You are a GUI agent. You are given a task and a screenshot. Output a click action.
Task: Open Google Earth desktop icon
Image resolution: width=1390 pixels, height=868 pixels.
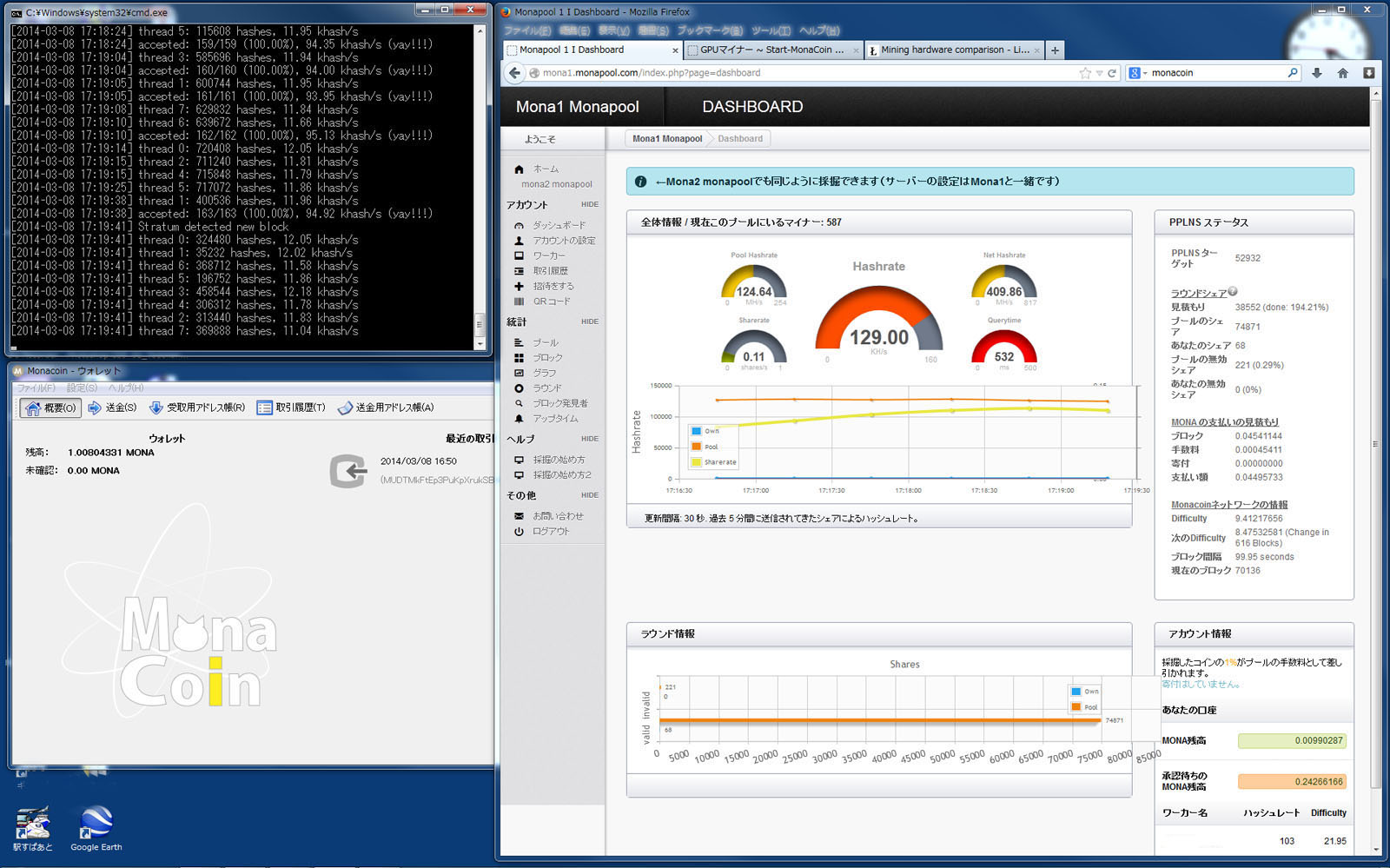[x=96, y=827]
